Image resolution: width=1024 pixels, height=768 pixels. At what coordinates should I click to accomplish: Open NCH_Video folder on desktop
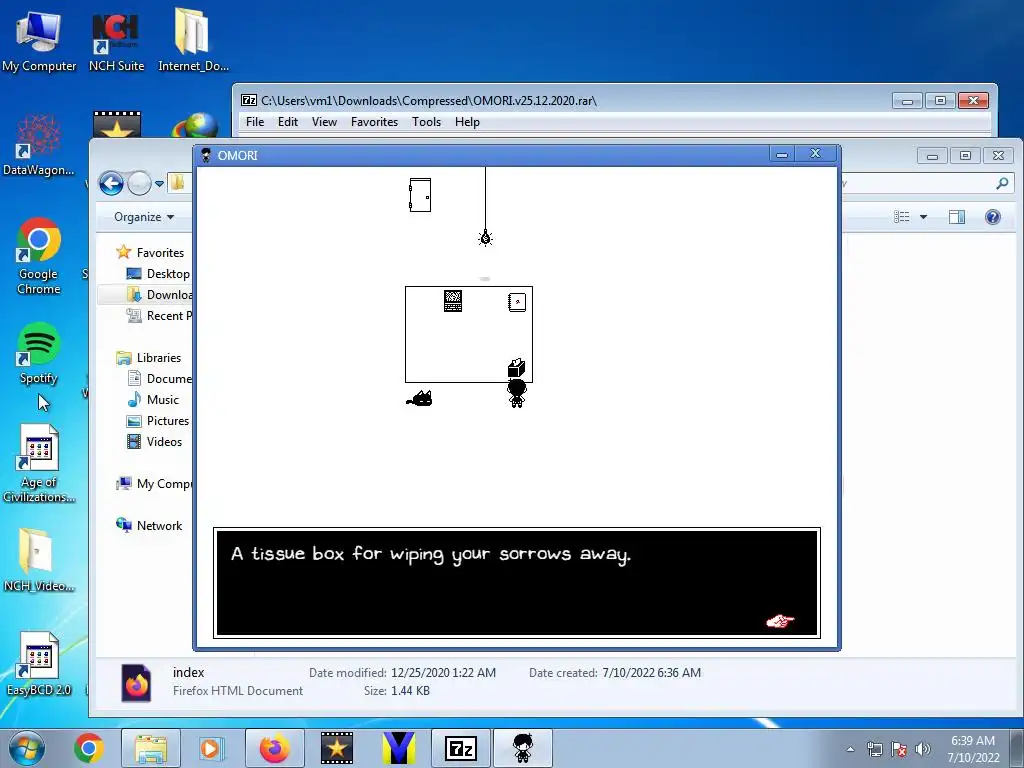click(39, 560)
